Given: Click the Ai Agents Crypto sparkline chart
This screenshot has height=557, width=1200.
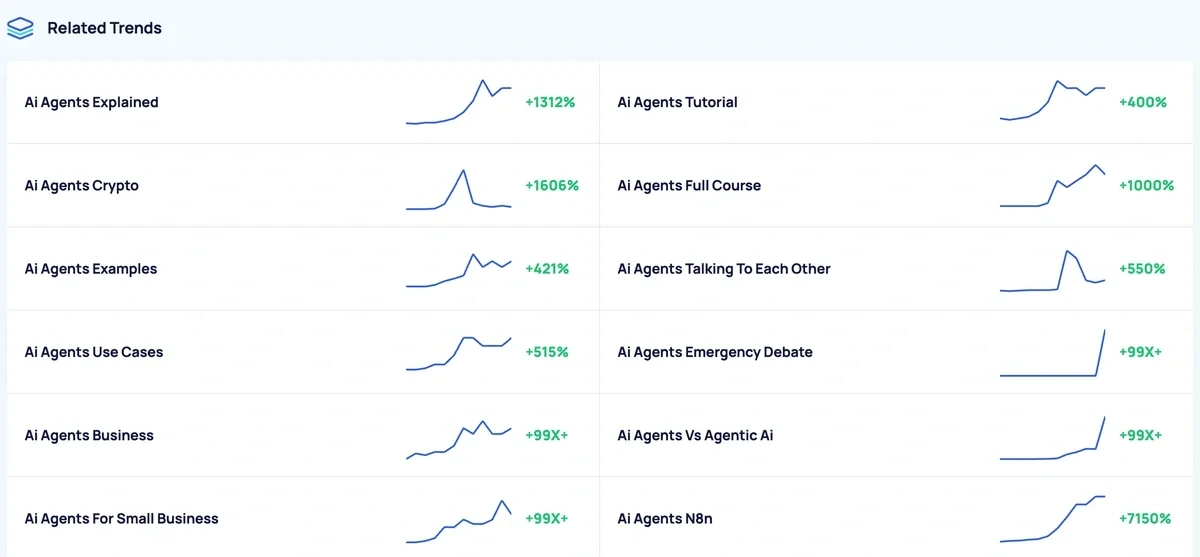Looking at the screenshot, I should [x=459, y=190].
